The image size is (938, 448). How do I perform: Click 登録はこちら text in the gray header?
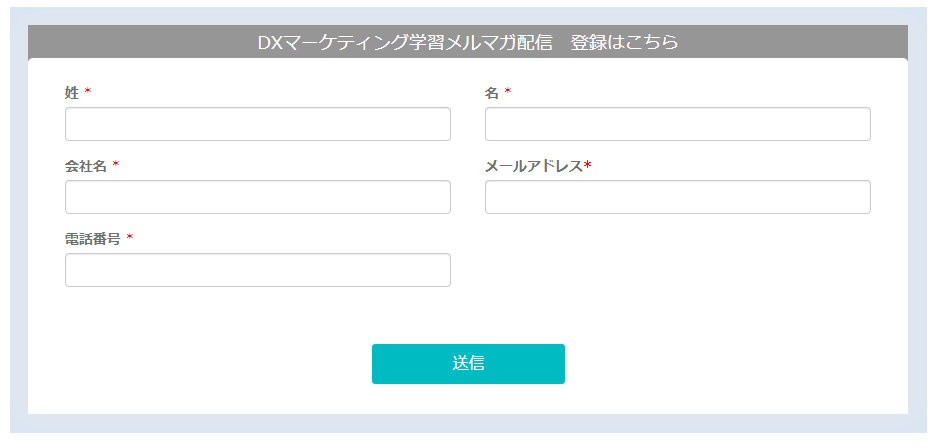tap(625, 42)
